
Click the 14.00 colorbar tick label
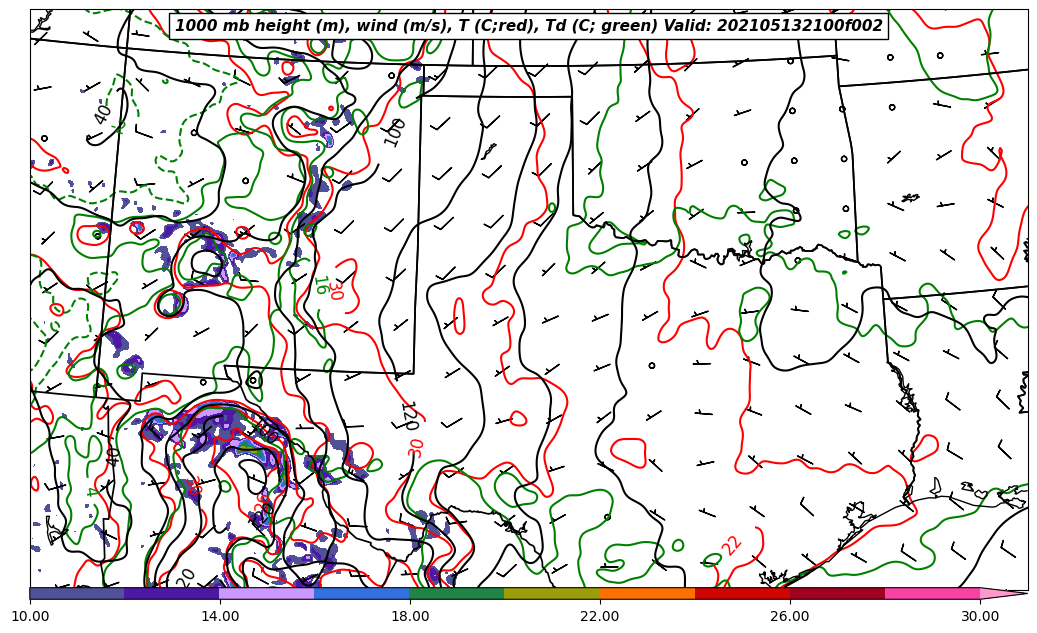click(220, 617)
